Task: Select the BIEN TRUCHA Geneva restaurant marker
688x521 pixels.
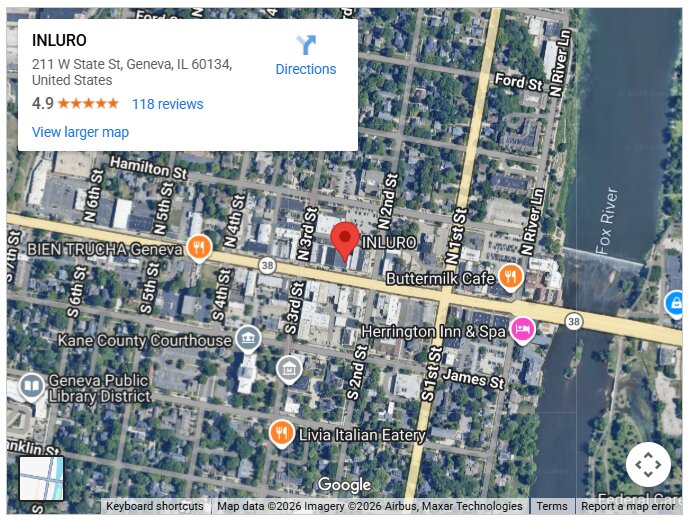Action: point(199,248)
